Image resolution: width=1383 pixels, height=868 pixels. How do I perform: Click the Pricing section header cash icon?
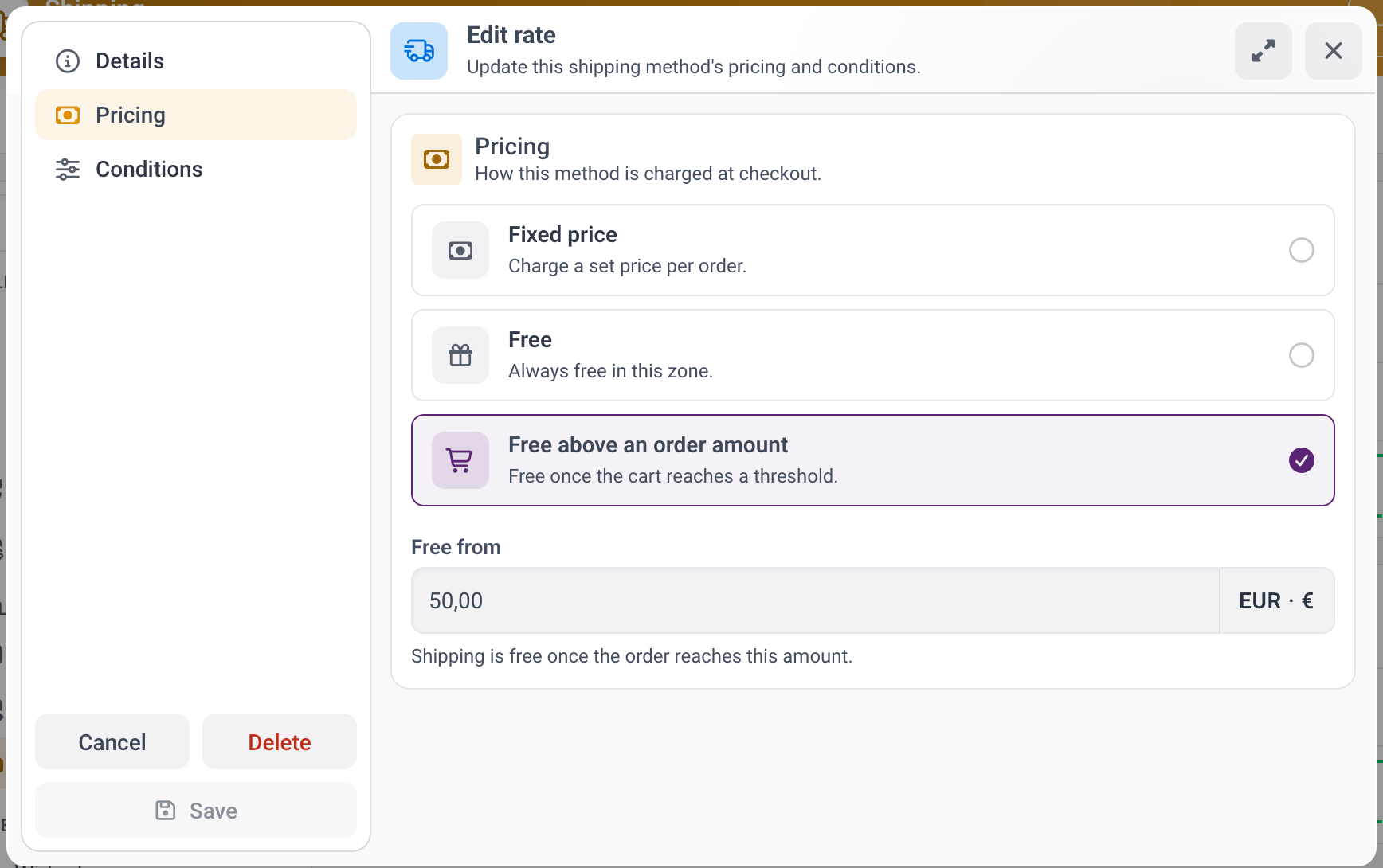click(x=437, y=159)
